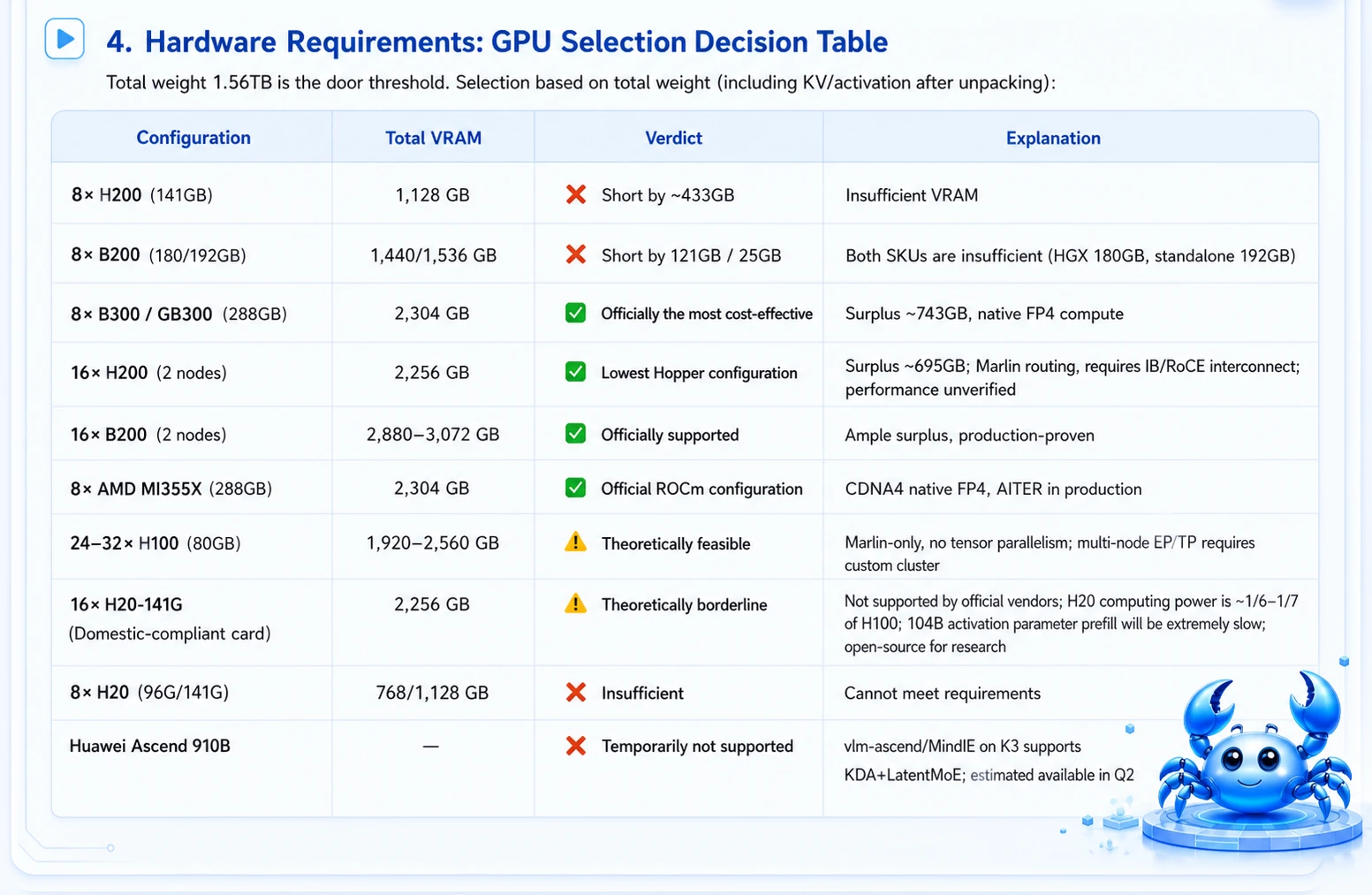Click the Cannot meet requirements explanation
The image size is (1372, 895).
point(943,694)
